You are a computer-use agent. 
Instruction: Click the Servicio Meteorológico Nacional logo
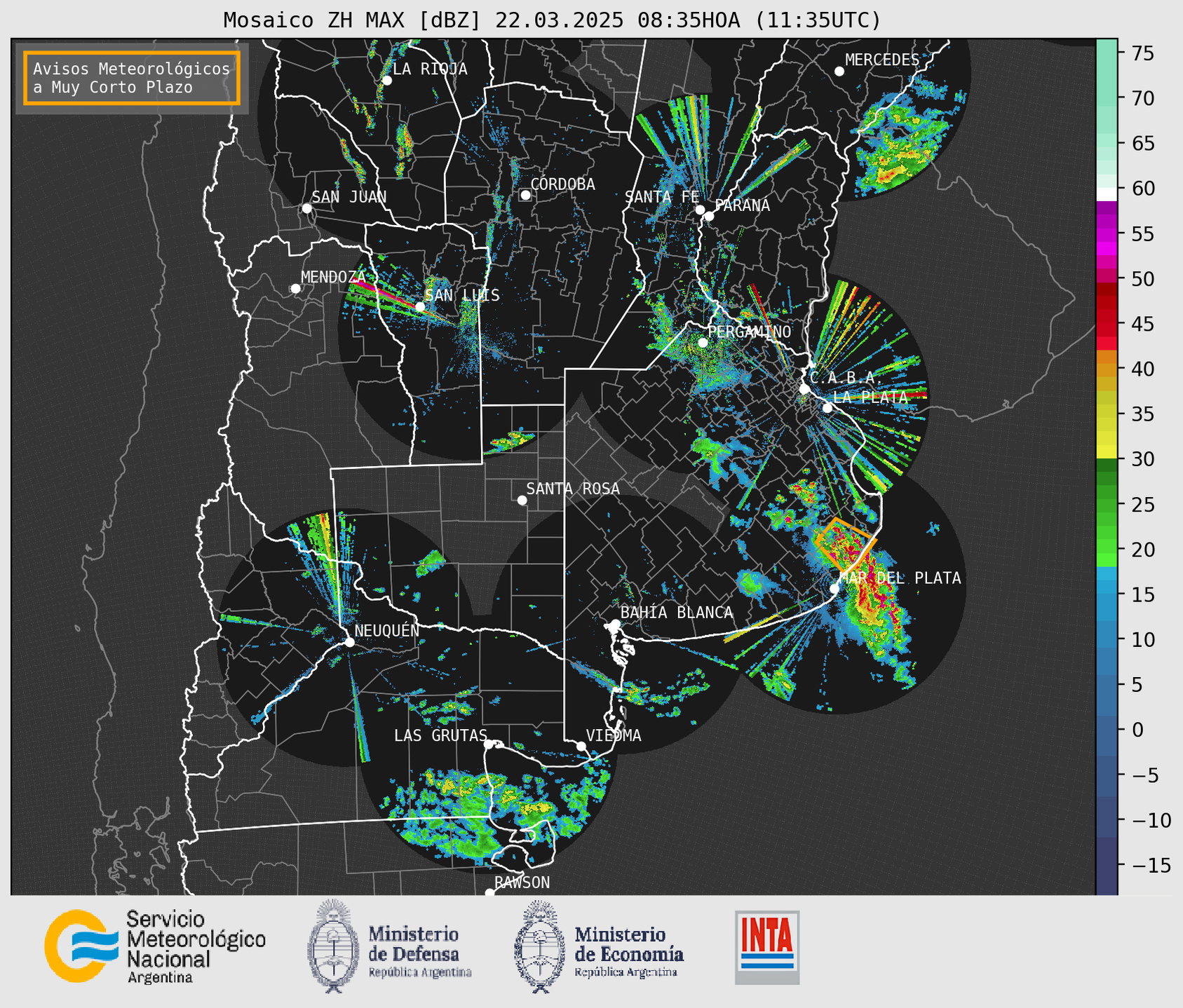point(155,946)
